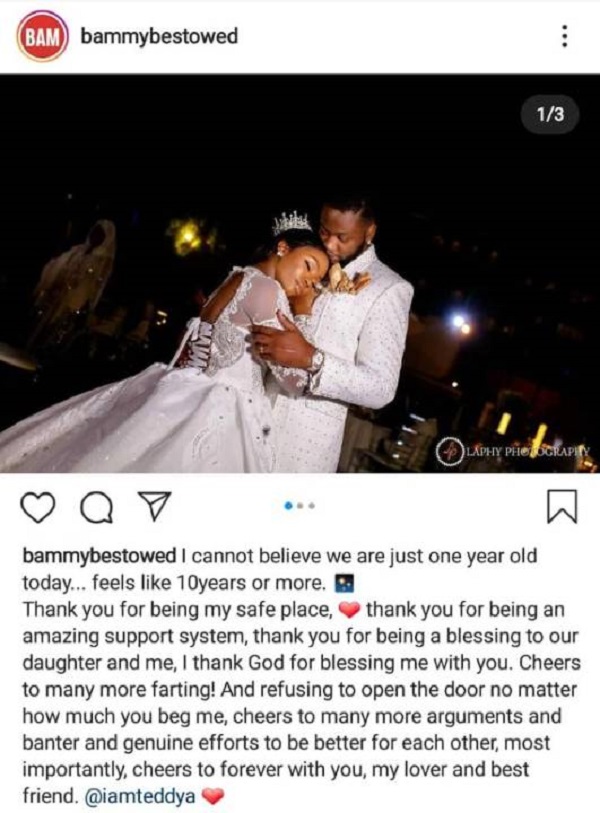Tap the wedding couple photo
The height and width of the screenshot is (813, 600).
[x=300, y=273]
